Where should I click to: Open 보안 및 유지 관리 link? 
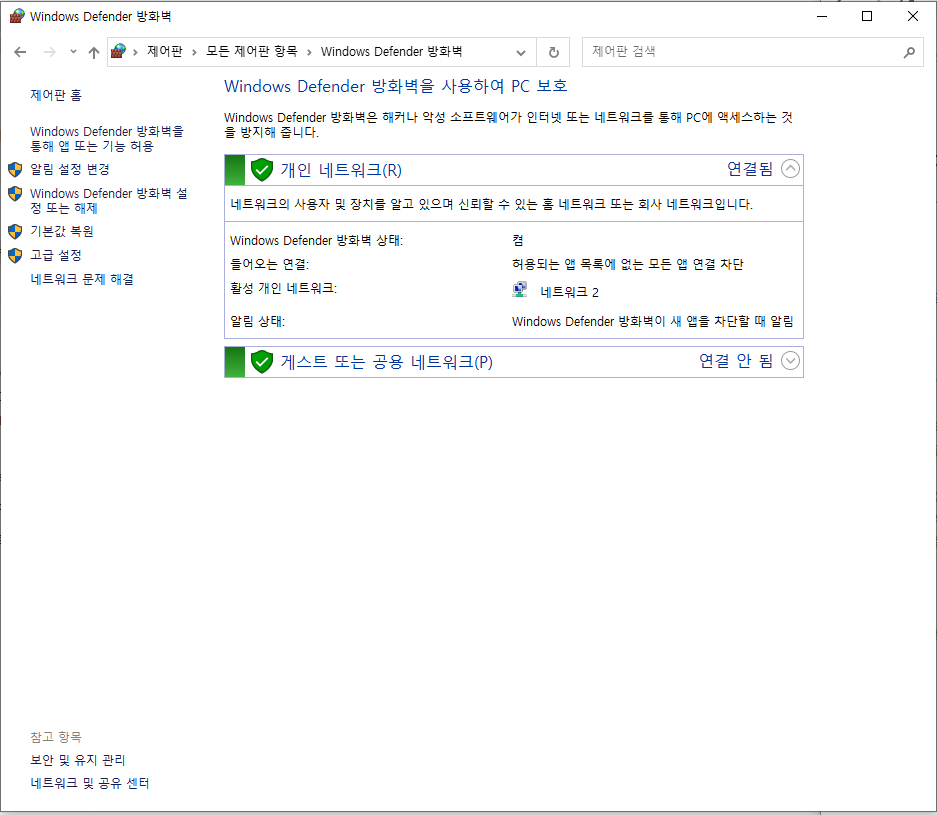point(78,760)
